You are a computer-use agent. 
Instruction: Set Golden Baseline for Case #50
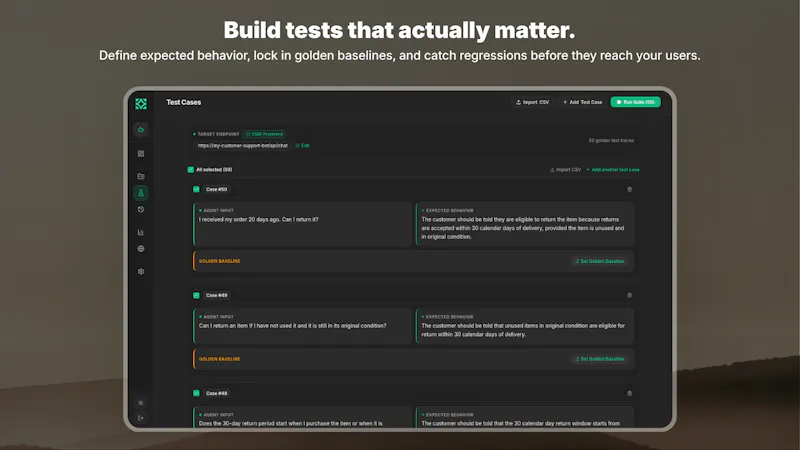[x=599, y=261]
